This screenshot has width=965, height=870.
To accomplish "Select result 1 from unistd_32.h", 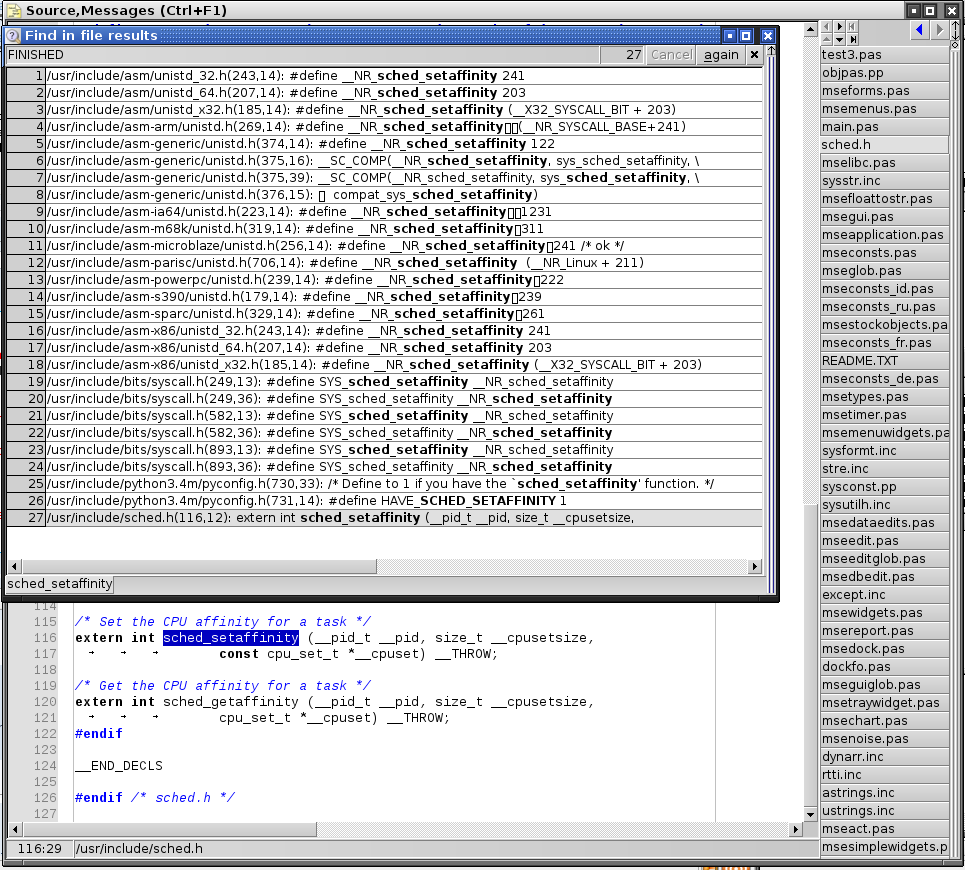I will [300, 76].
